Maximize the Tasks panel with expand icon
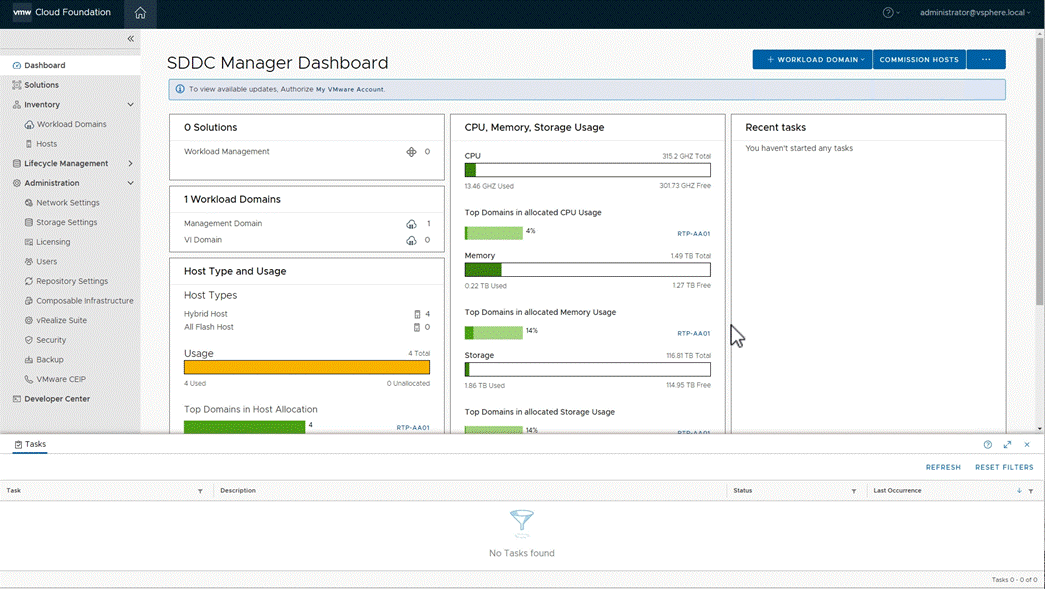The height and width of the screenshot is (589, 1045). pyautogui.click(x=1007, y=445)
